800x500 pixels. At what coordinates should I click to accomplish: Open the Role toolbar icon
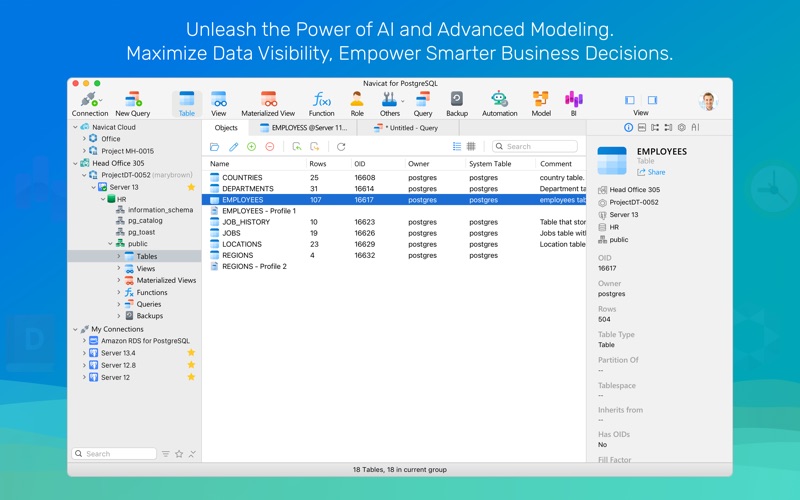357,104
